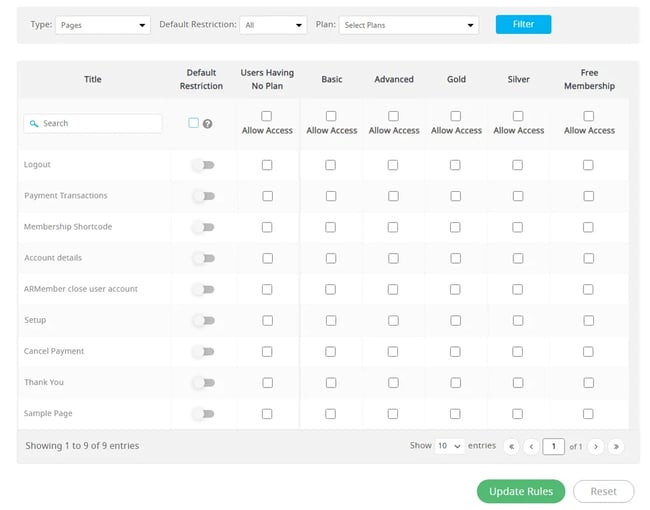This screenshot has width=650, height=510.
Task: Toggle default restriction for Sample Page
Action: [204, 414]
